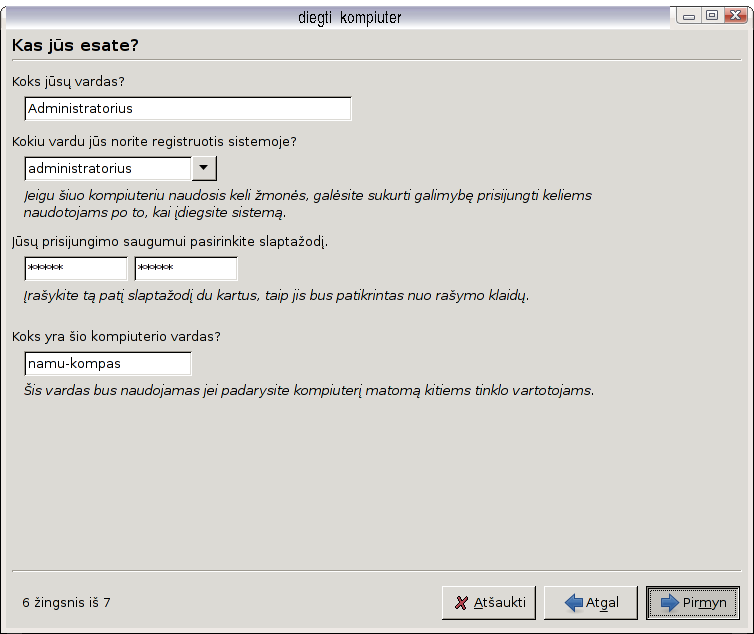
Task: Click the 'diegti kompiuter' title bar
Action: click(350, 17)
